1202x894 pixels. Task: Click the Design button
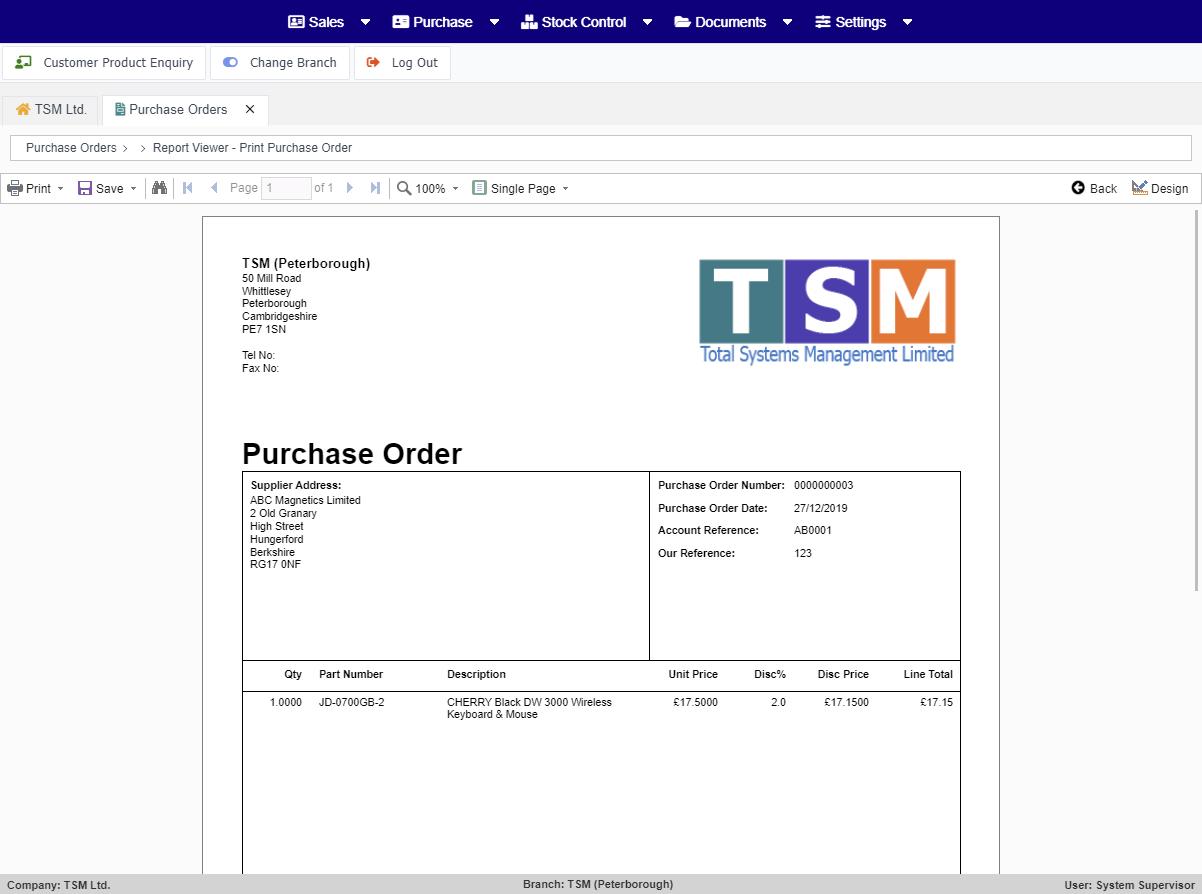1160,188
